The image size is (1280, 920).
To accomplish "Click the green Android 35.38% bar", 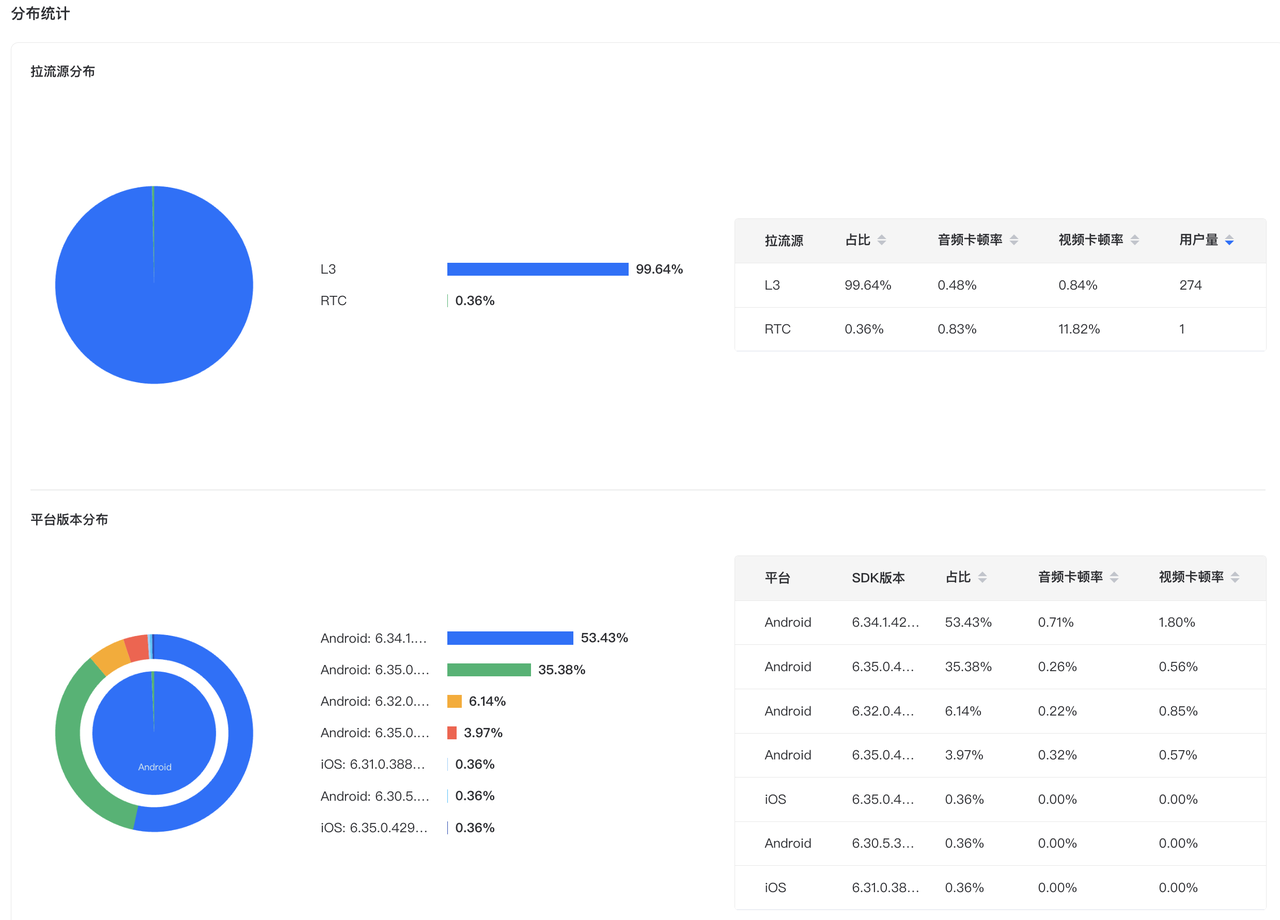I will pos(489,670).
